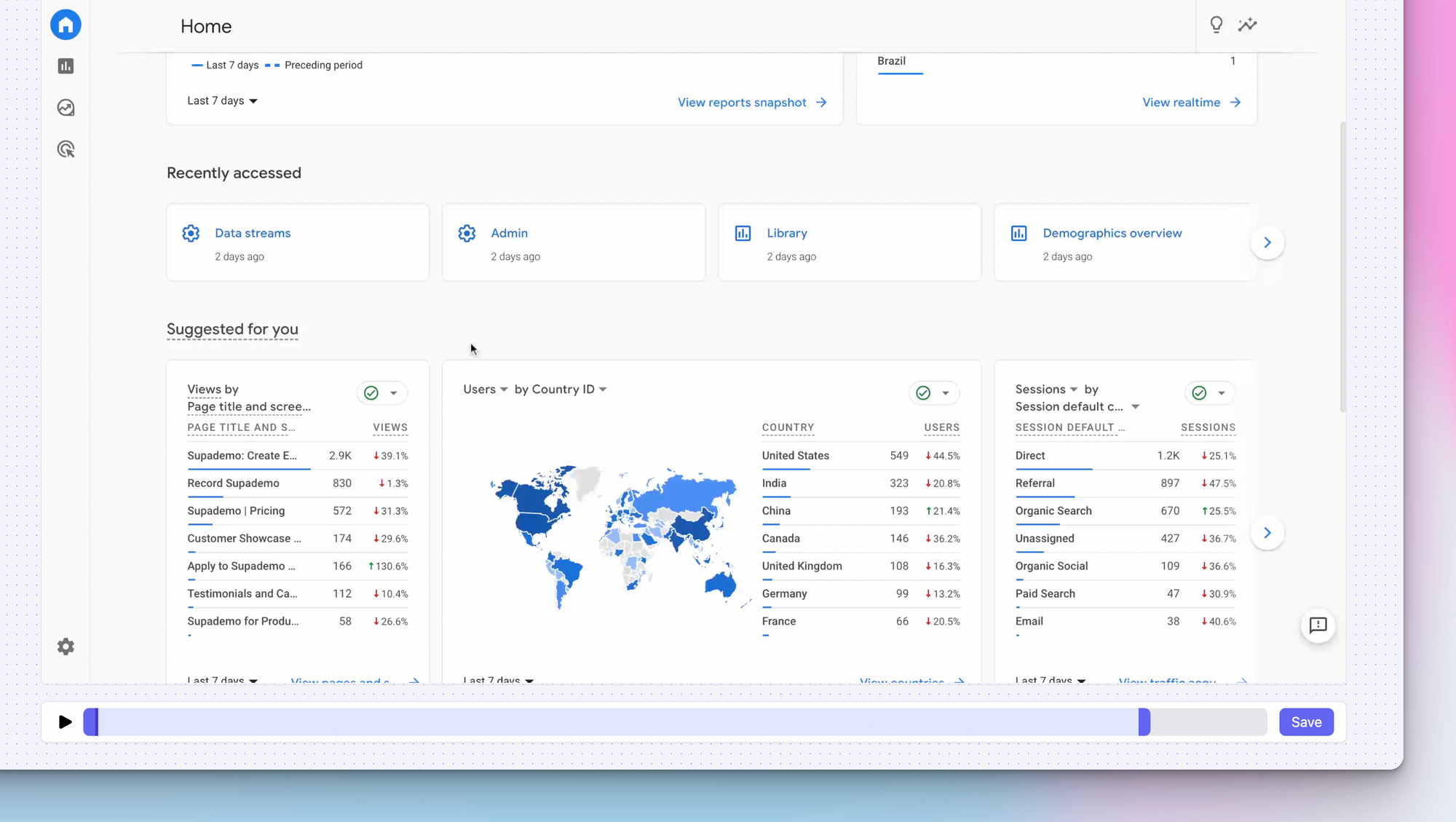Open the Reports bar chart icon
1456x822 pixels.
[x=66, y=66]
